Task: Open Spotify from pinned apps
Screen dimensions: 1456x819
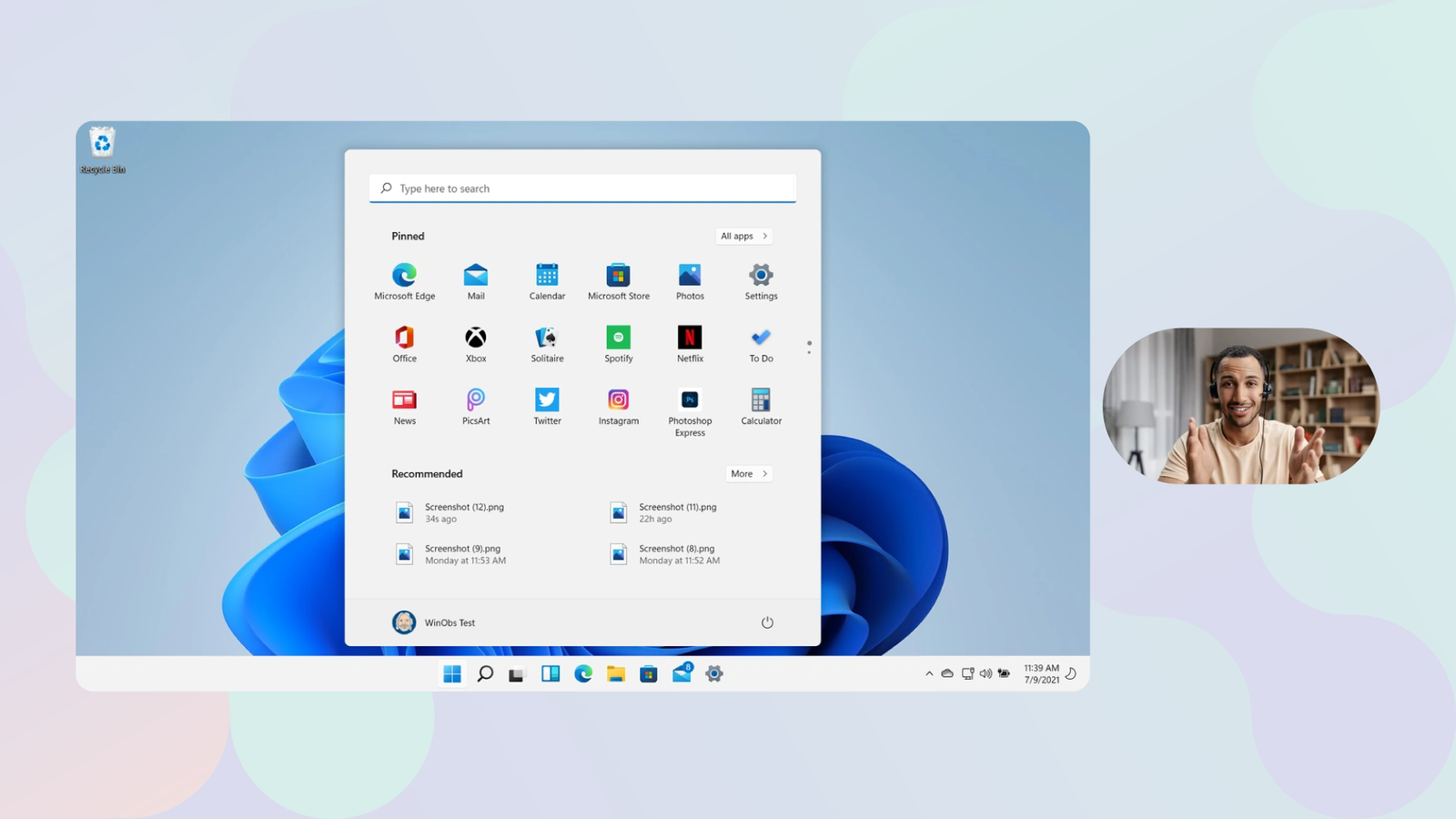Action: (x=619, y=344)
